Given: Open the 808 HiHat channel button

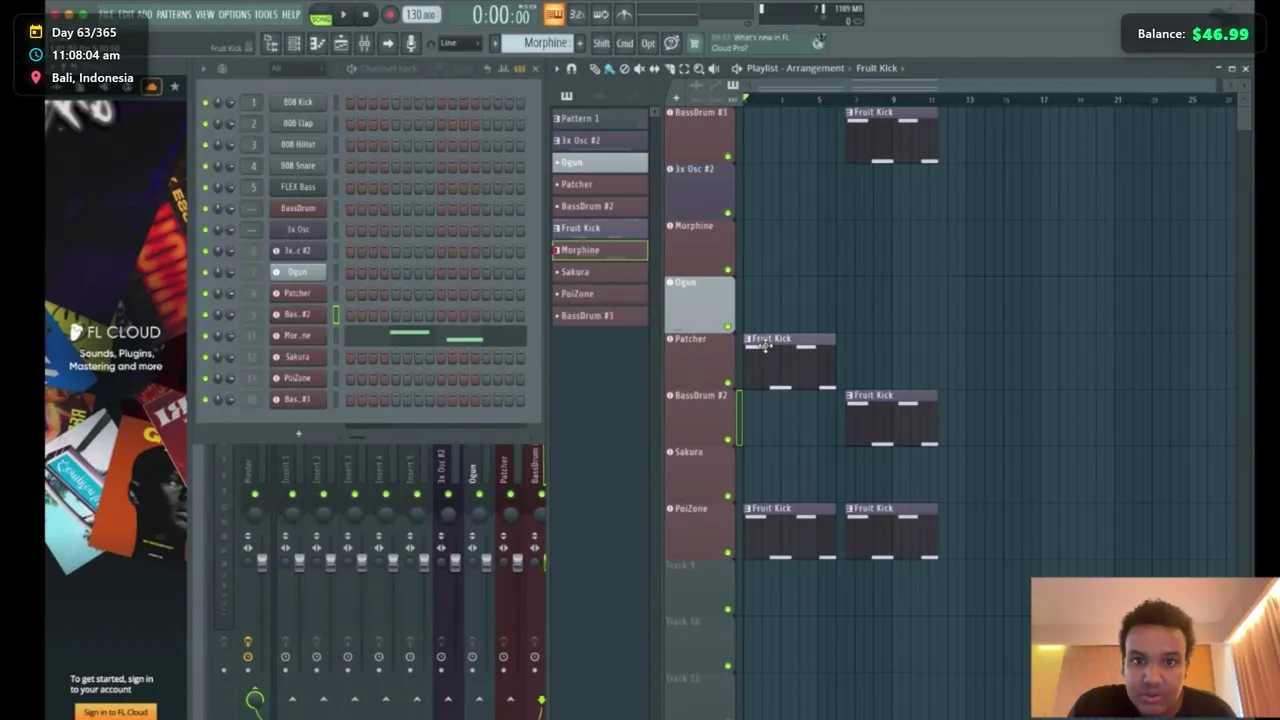Looking at the screenshot, I should pyautogui.click(x=298, y=144).
